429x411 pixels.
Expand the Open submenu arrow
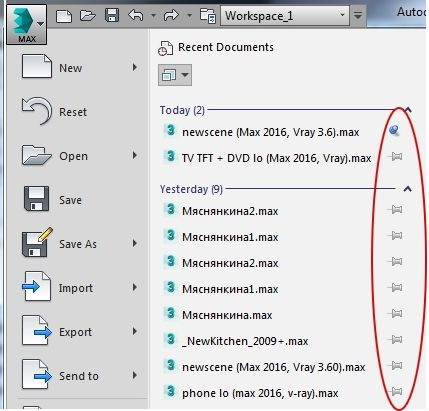(x=135, y=155)
